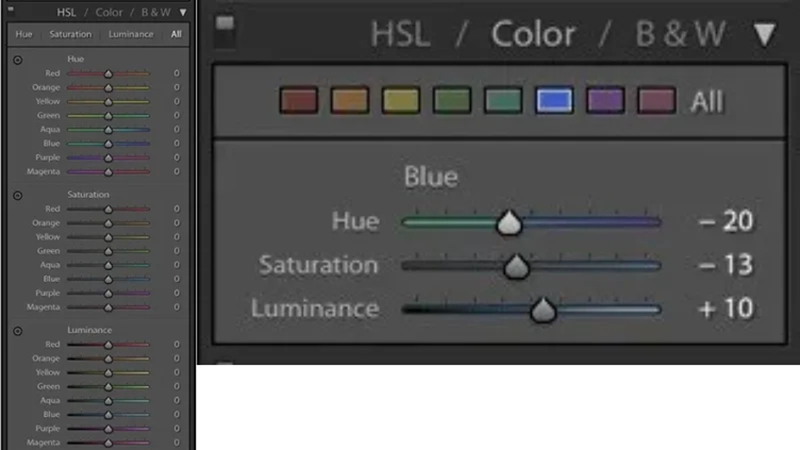This screenshot has width=800, height=450.
Task: Click the Hue Aqua value 0 field
Action: click(x=177, y=129)
